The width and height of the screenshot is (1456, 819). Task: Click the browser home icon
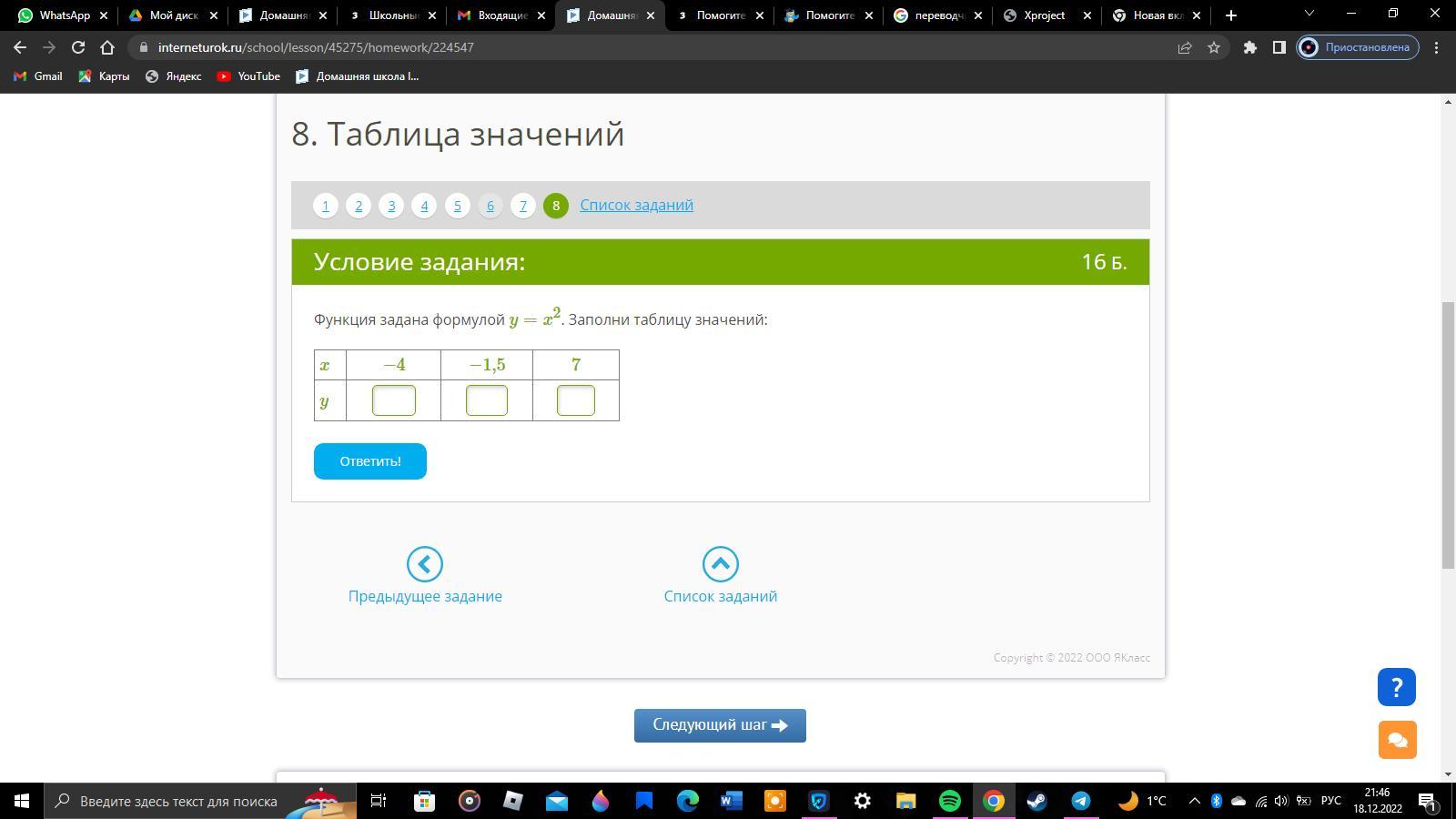[107, 47]
